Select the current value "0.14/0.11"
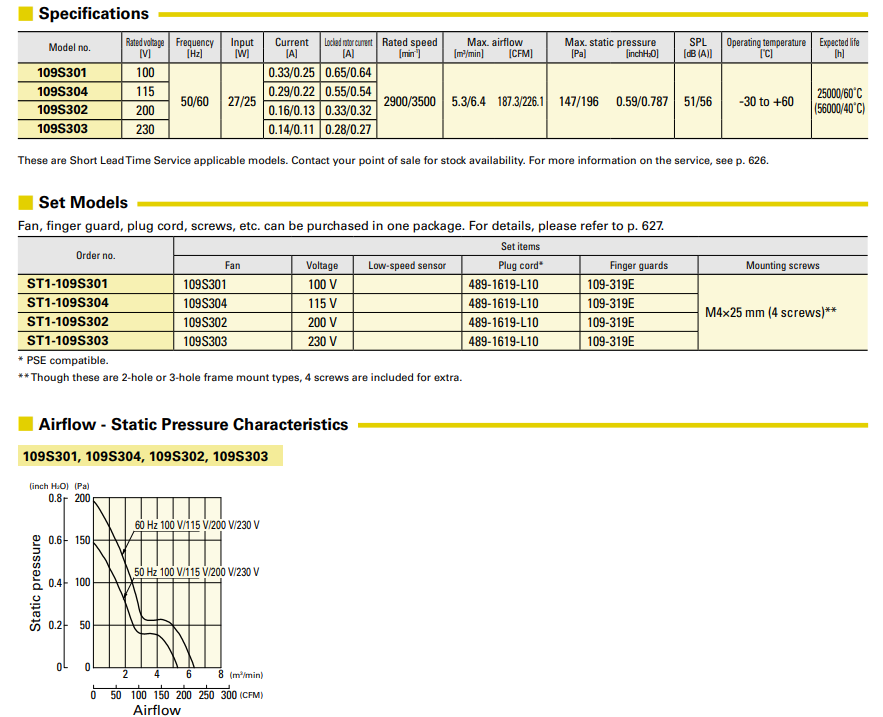 tap(292, 130)
